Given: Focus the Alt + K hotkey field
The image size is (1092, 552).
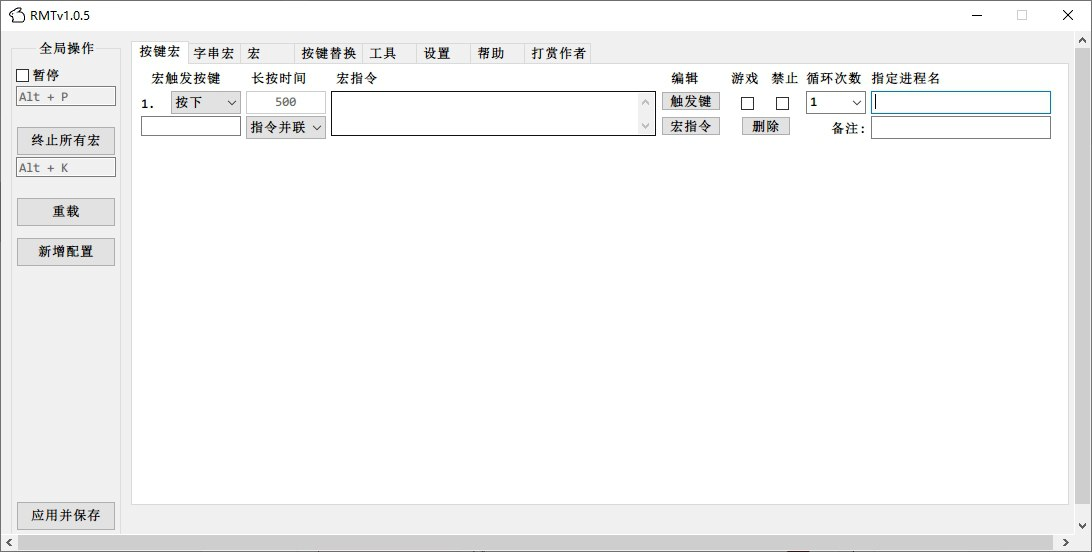Looking at the screenshot, I should click(66, 168).
